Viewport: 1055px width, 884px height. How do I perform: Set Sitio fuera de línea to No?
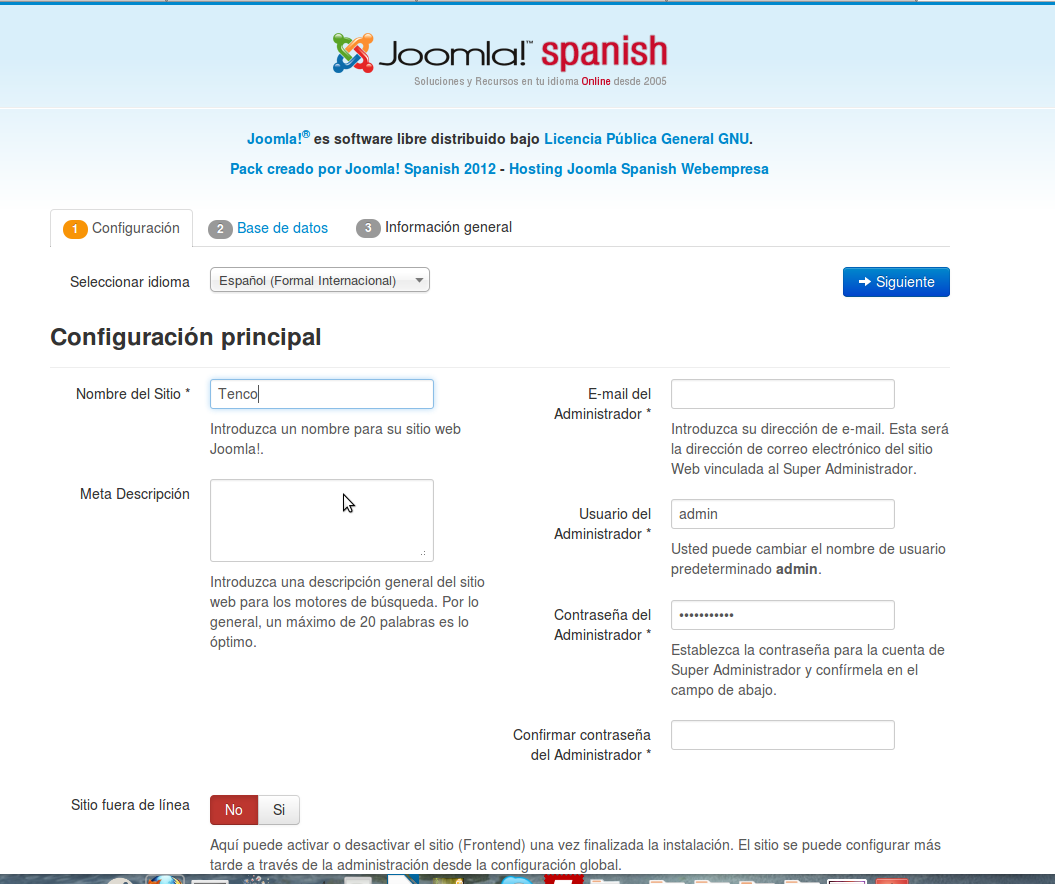[234, 810]
